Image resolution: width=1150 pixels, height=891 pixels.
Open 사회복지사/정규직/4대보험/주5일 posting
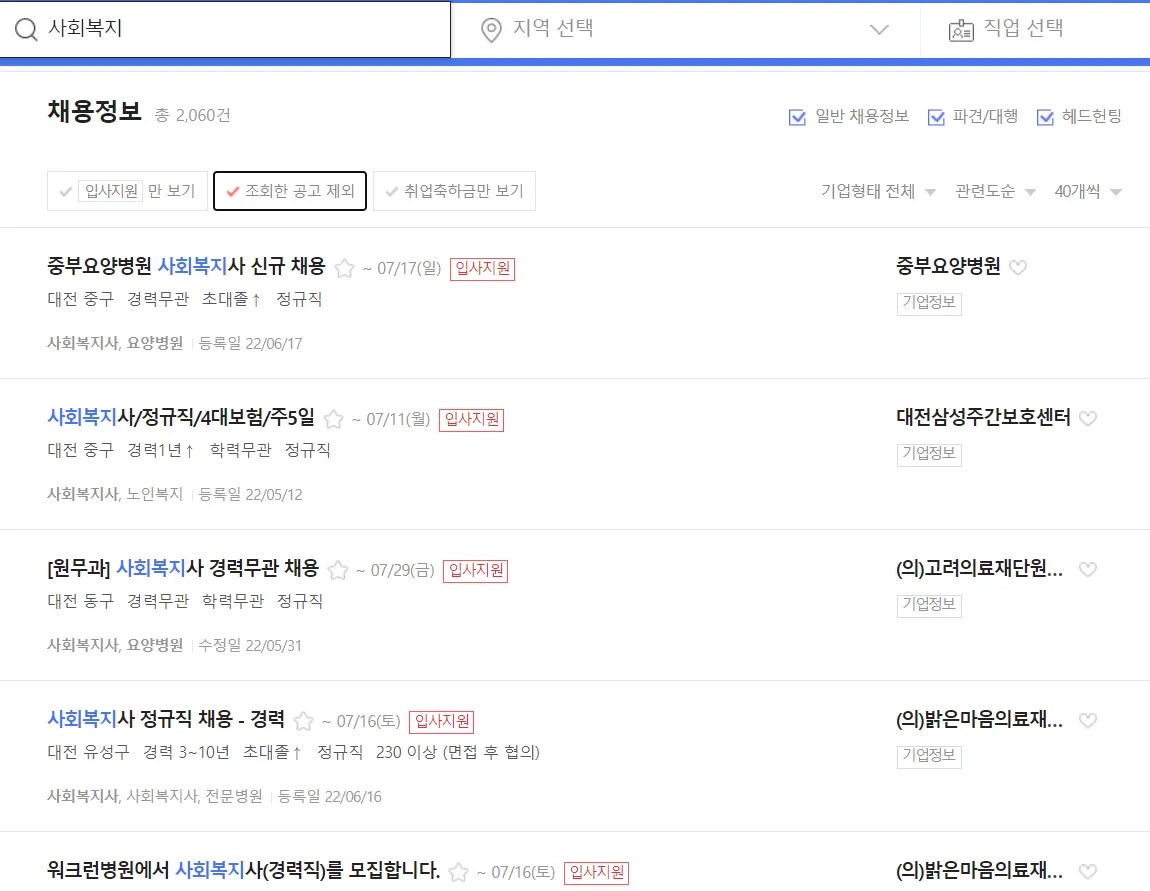181,417
